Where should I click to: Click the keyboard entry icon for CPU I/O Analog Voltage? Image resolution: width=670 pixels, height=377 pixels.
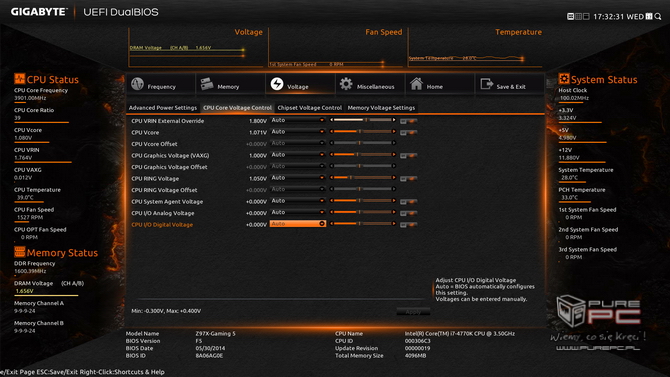click(x=408, y=213)
